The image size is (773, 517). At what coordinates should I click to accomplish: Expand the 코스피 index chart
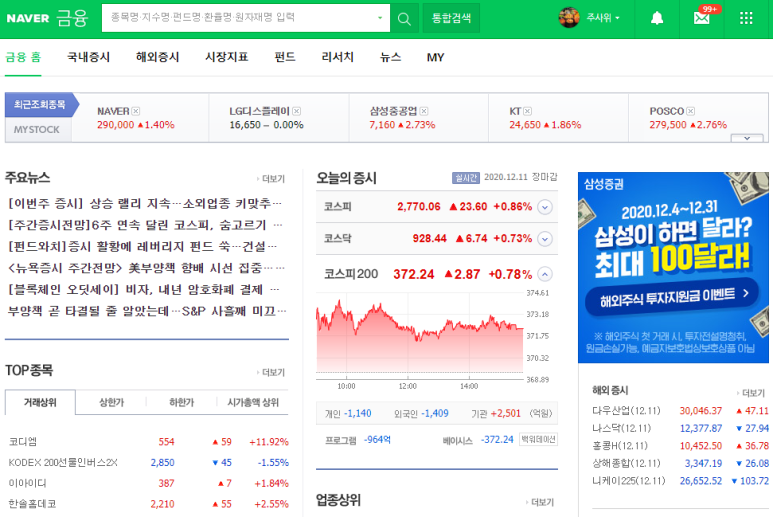coord(545,207)
